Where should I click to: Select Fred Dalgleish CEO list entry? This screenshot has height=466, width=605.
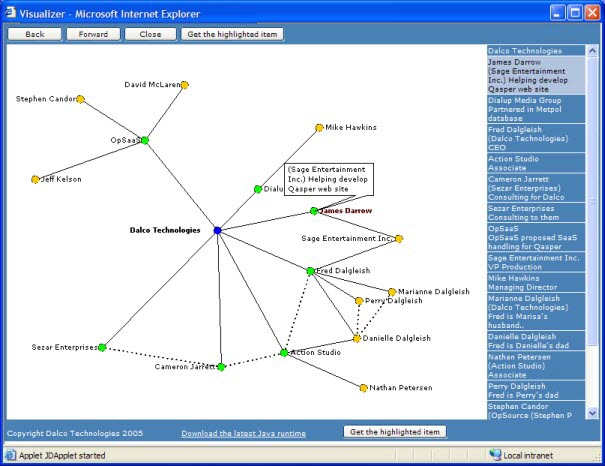tap(536, 138)
